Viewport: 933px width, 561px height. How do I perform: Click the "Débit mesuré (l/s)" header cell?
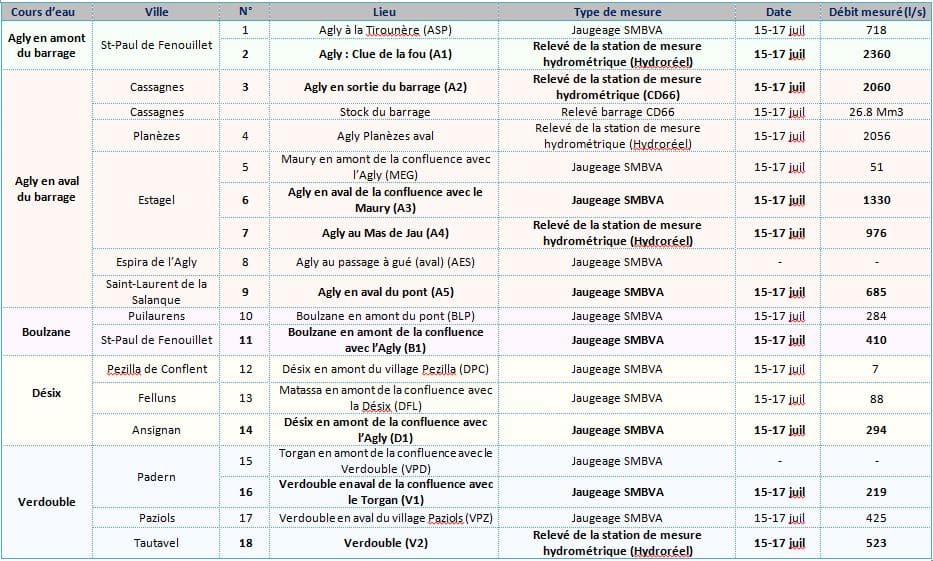coord(876,12)
